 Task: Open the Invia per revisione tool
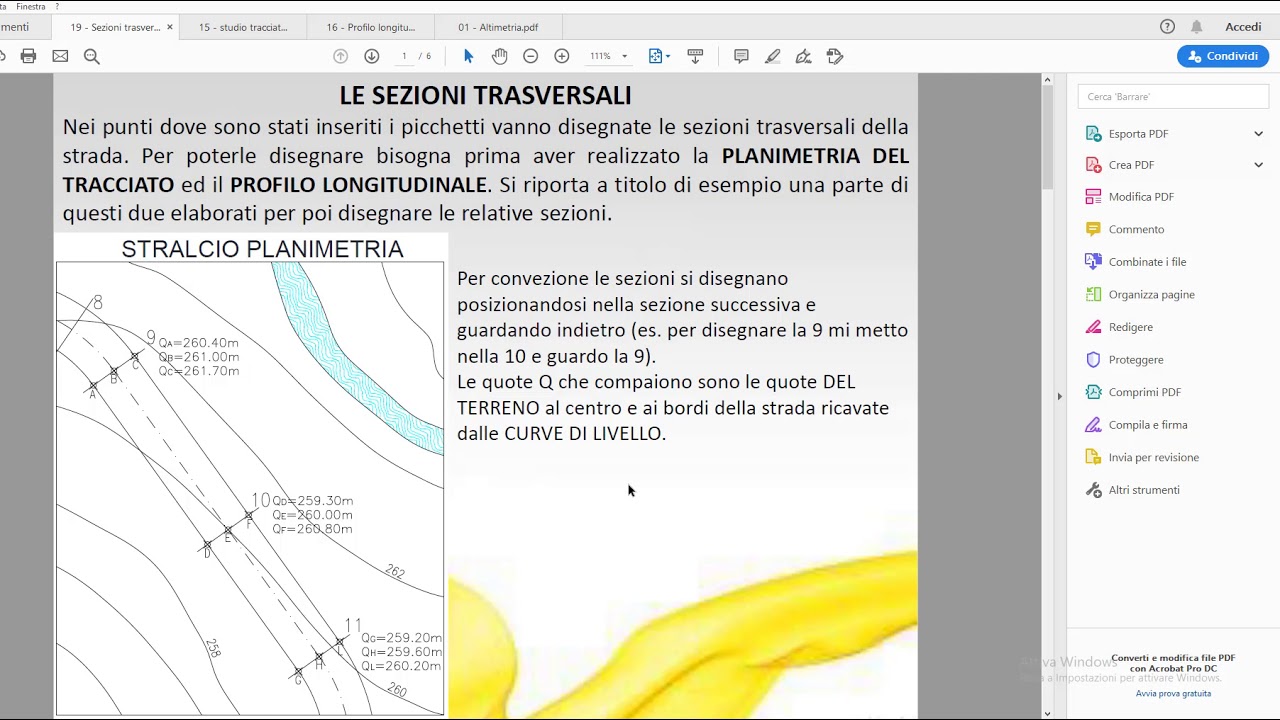pos(1153,457)
